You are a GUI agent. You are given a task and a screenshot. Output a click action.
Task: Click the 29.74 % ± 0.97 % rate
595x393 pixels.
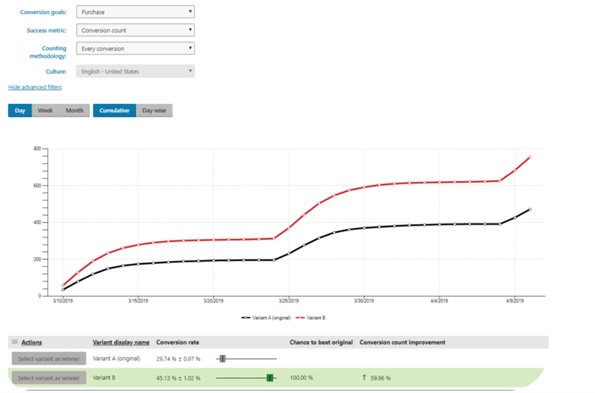coord(178,359)
